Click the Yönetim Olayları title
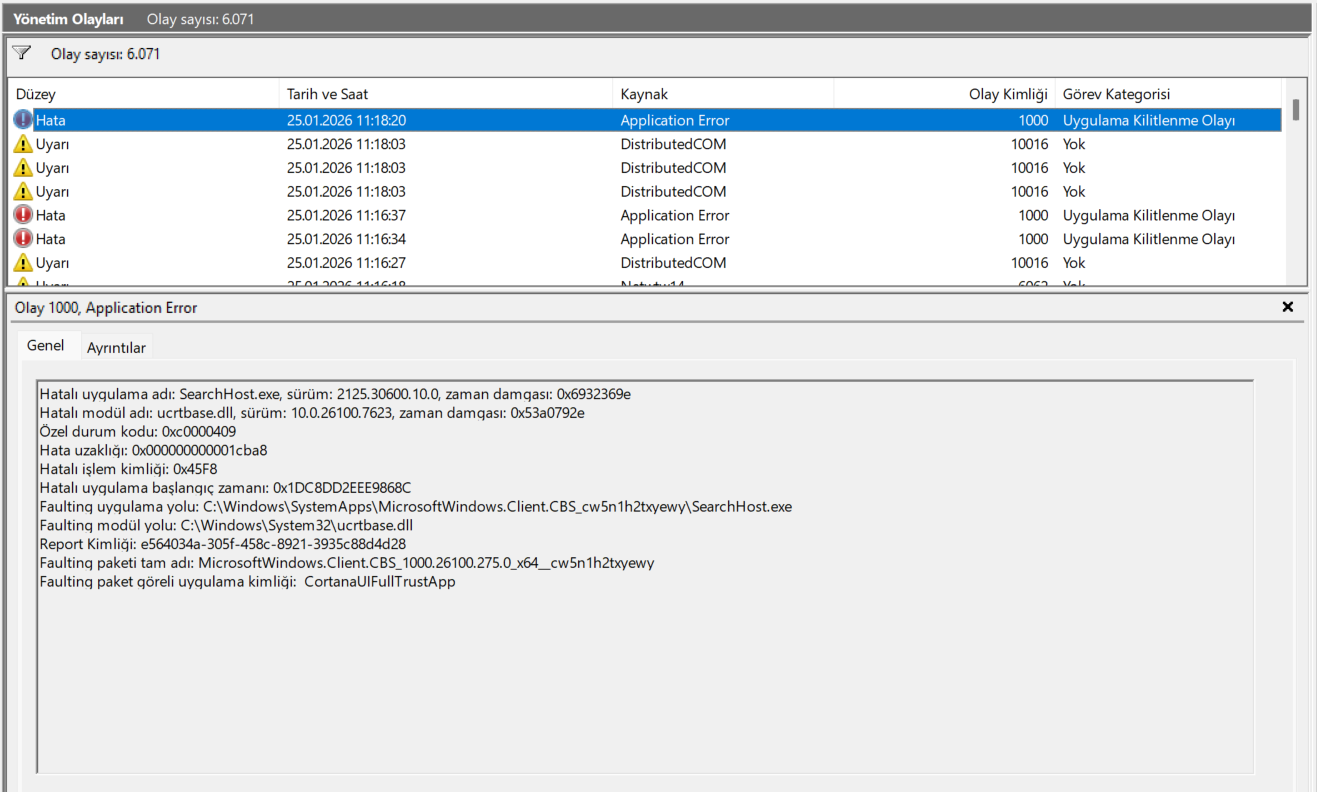Viewport: 1317px width, 792px height. coord(68,19)
